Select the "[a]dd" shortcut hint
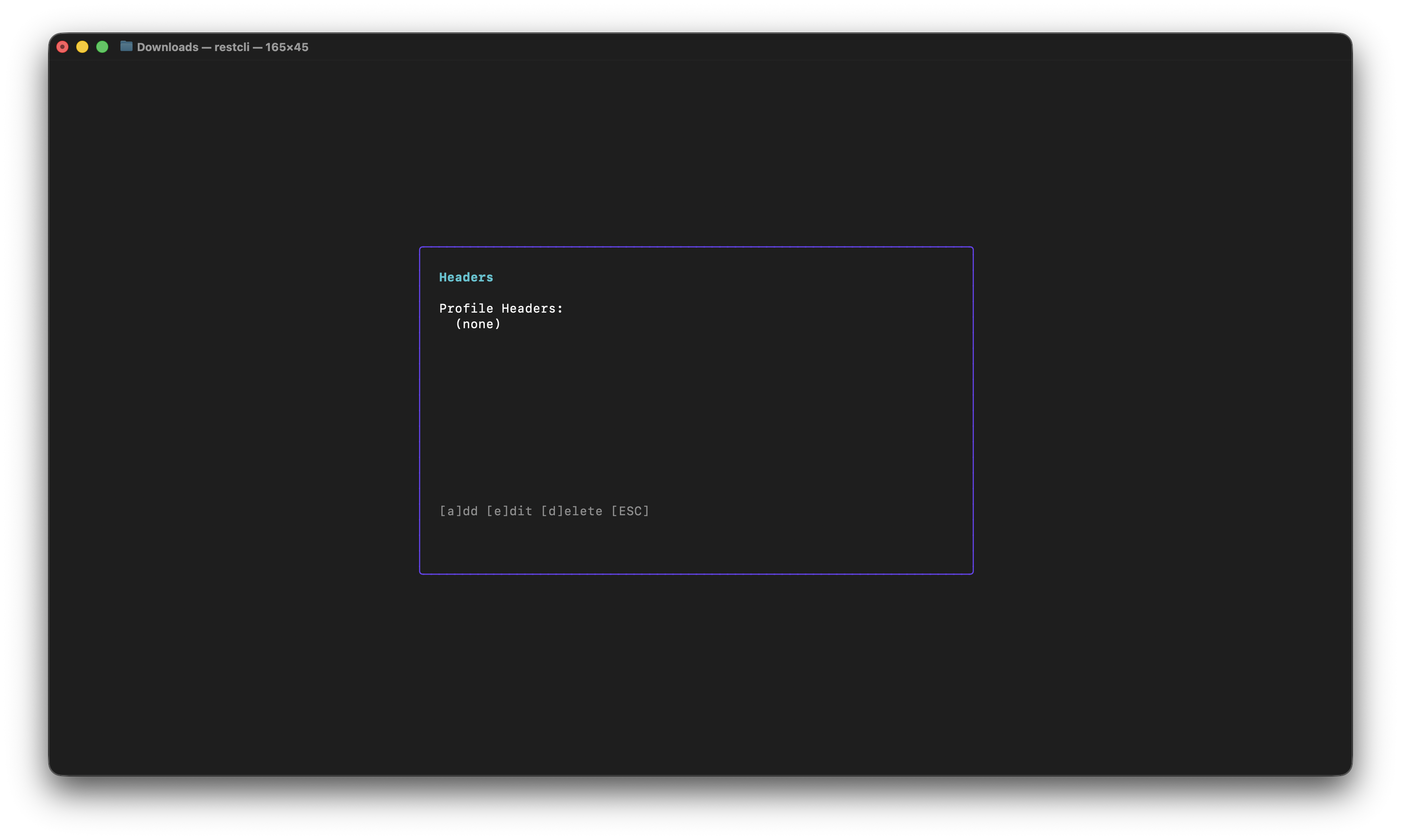 pos(459,510)
